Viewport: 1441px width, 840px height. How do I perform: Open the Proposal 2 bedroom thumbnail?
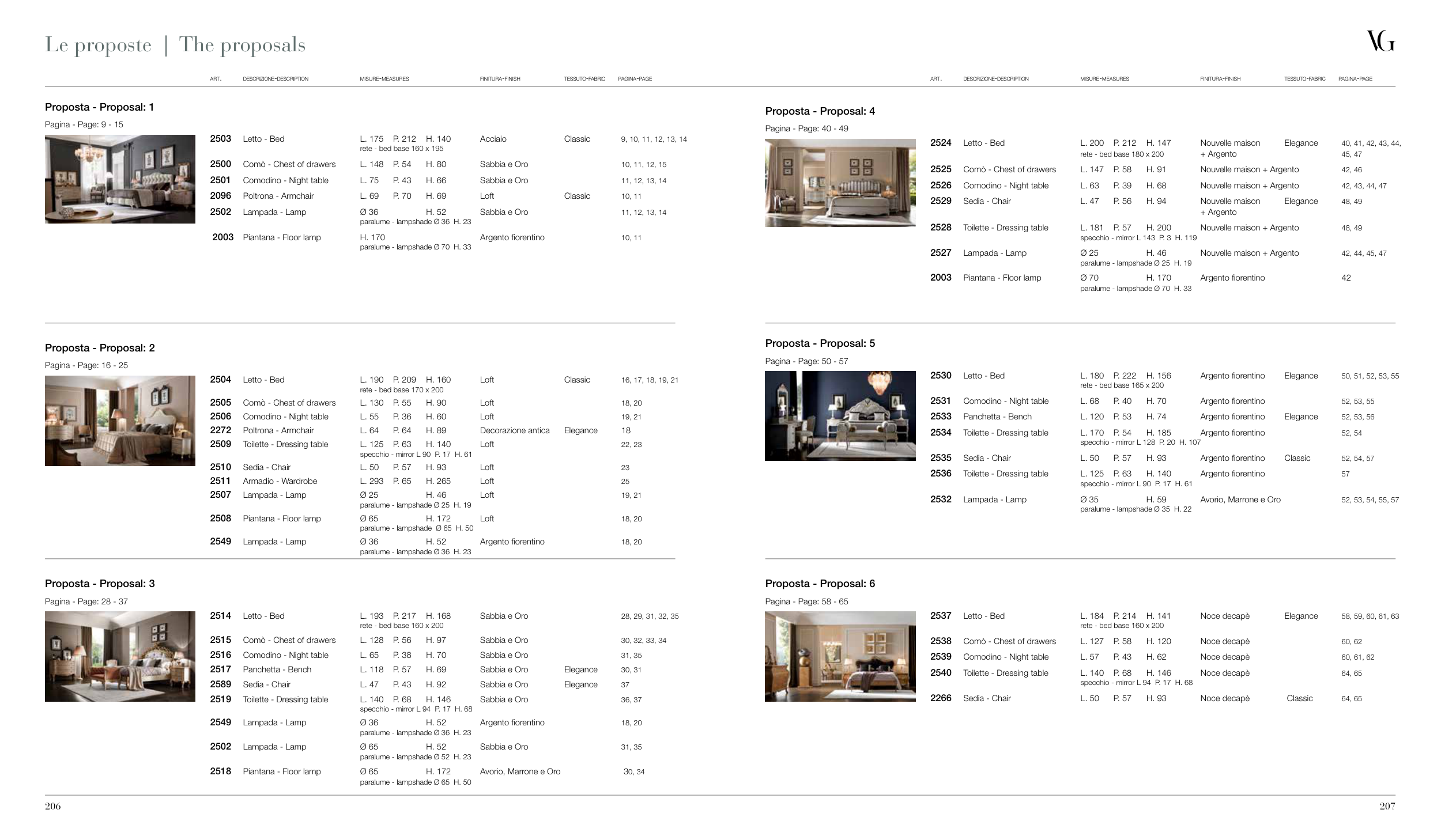120,421
